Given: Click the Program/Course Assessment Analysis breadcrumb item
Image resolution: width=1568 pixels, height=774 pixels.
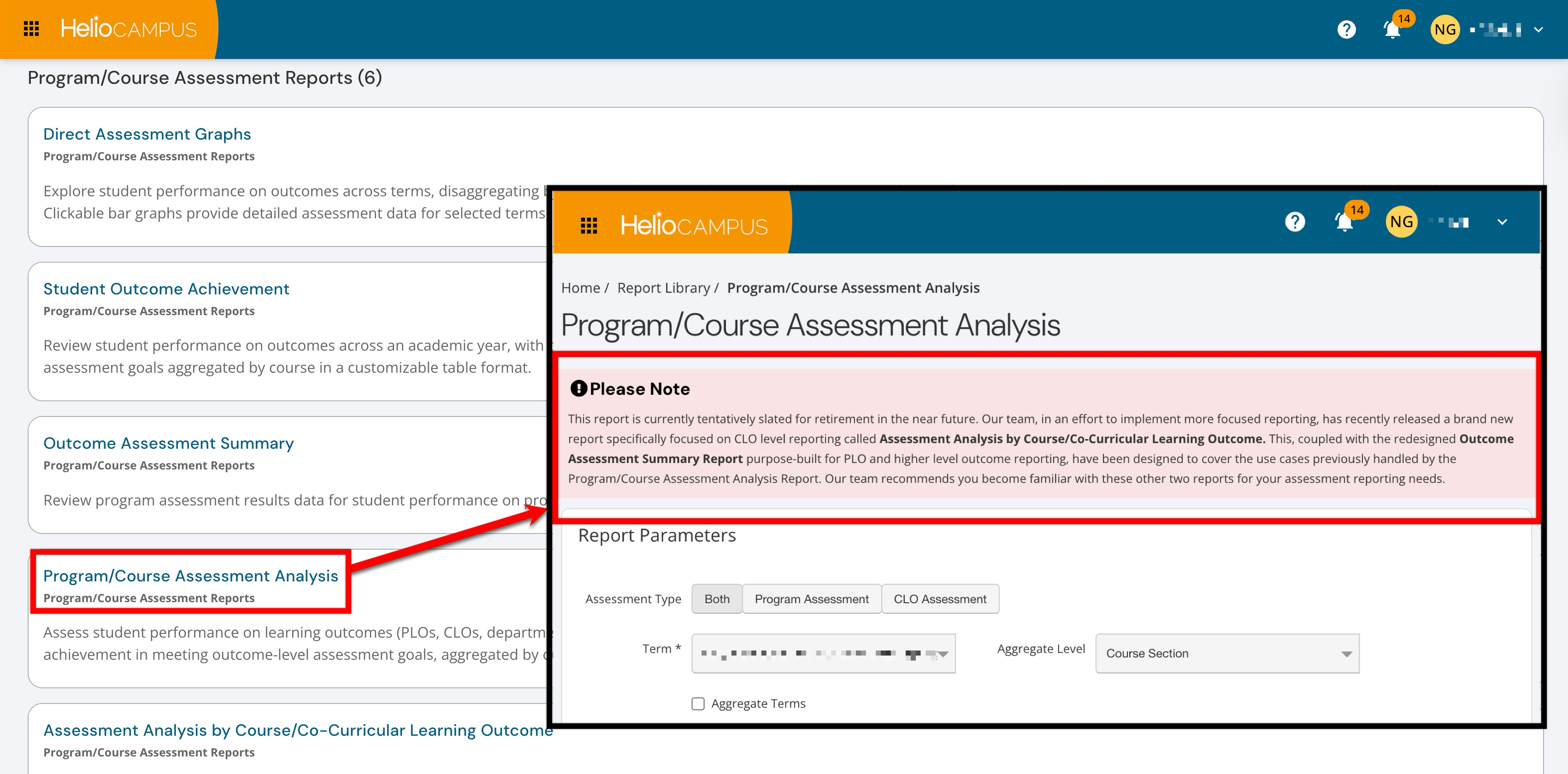Looking at the screenshot, I should 854,288.
